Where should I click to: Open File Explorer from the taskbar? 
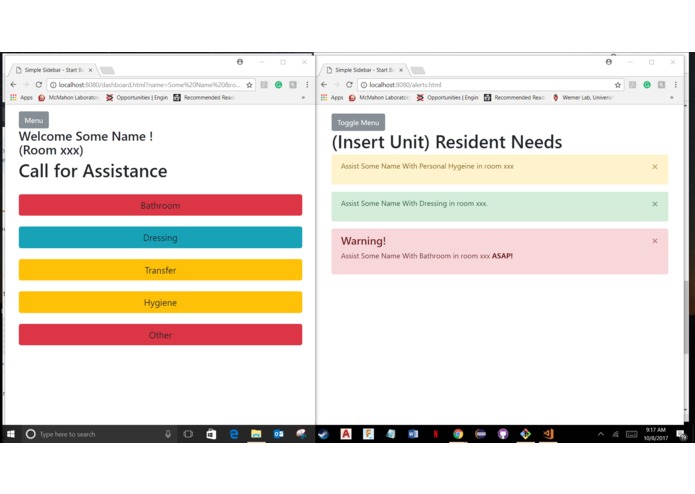coord(256,434)
